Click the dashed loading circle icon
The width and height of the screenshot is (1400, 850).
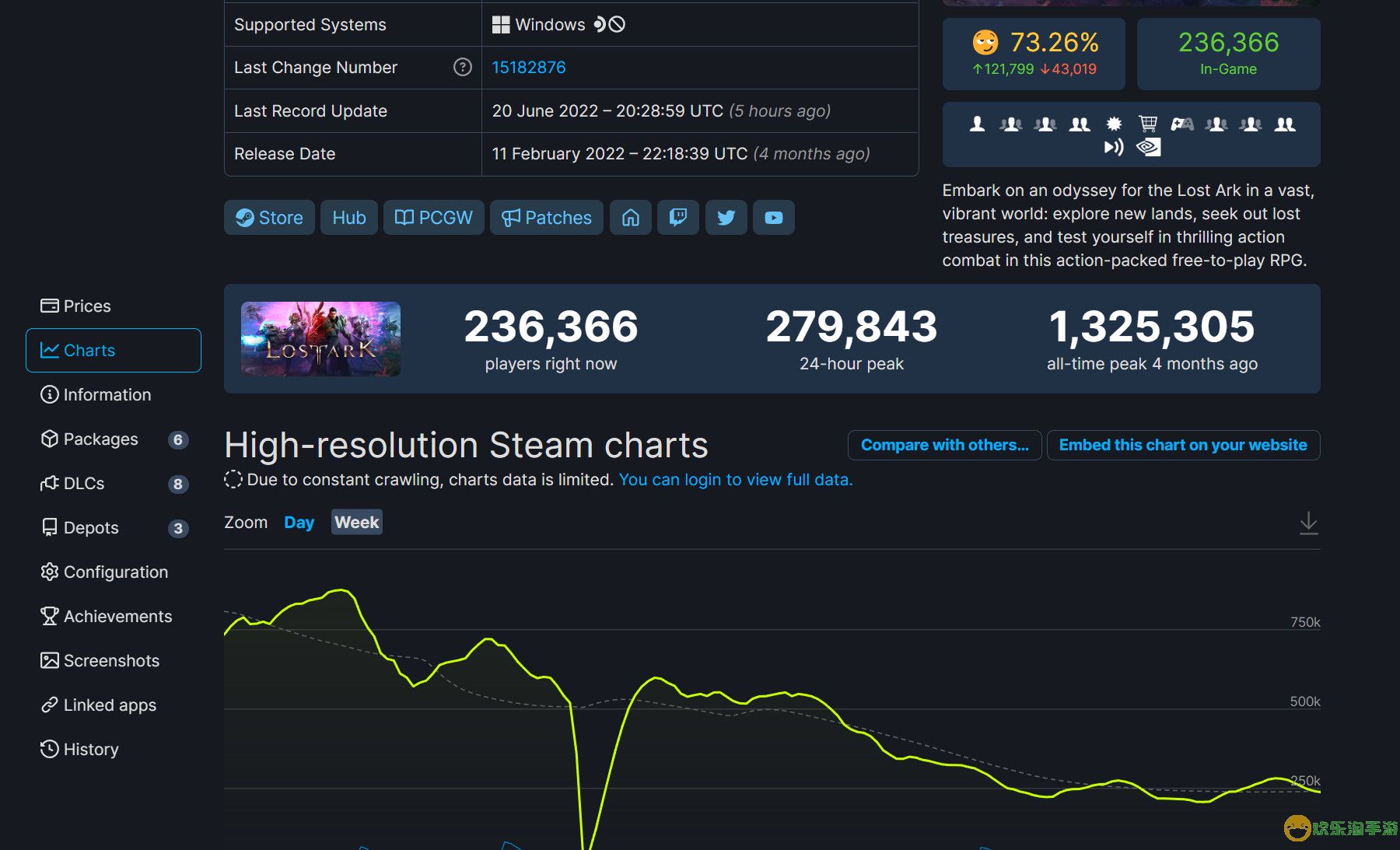click(233, 480)
